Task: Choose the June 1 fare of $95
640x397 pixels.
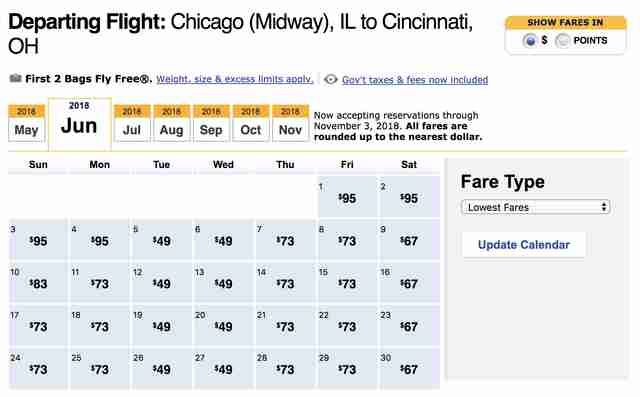Action: click(347, 197)
